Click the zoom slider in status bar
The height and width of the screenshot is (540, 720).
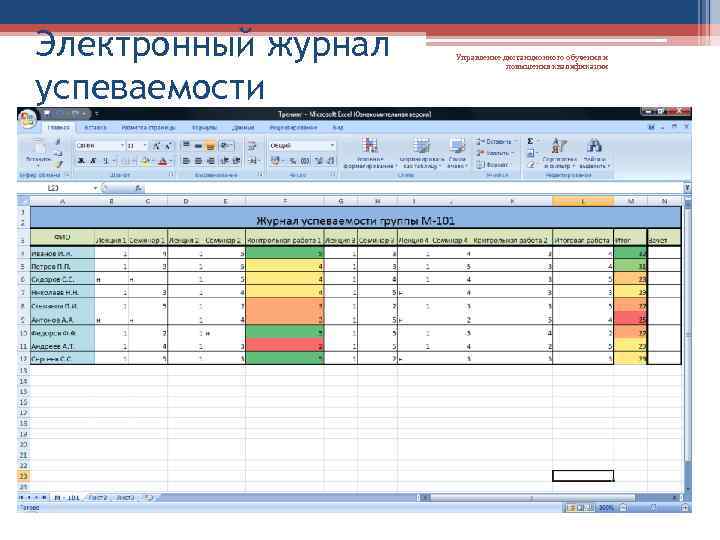(653, 508)
